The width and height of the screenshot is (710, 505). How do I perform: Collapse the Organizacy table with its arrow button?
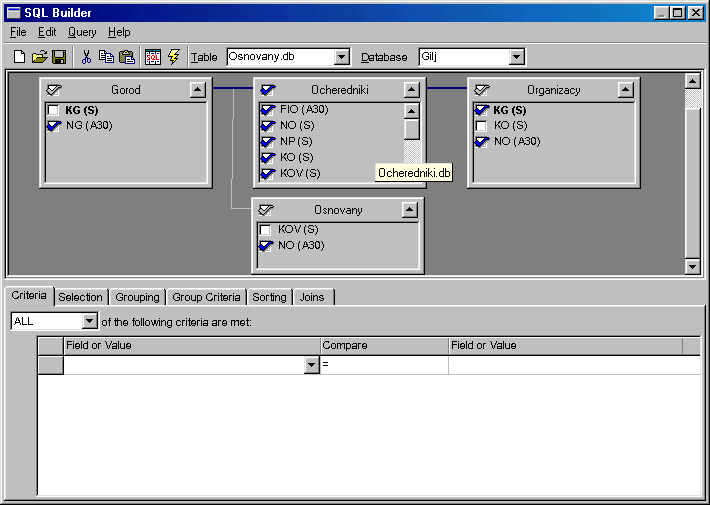[x=625, y=90]
